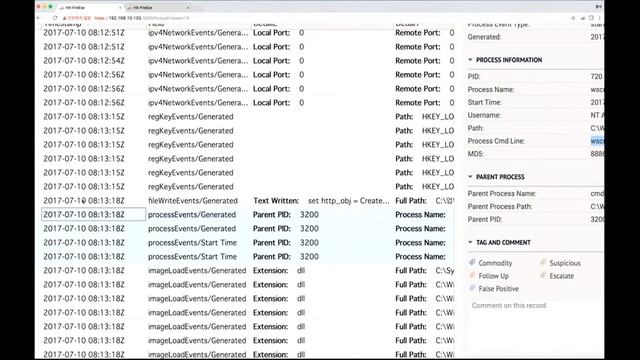This screenshot has height=360, width=640.
Task: Click the Text Written set http_obj value
Action: 349,201
